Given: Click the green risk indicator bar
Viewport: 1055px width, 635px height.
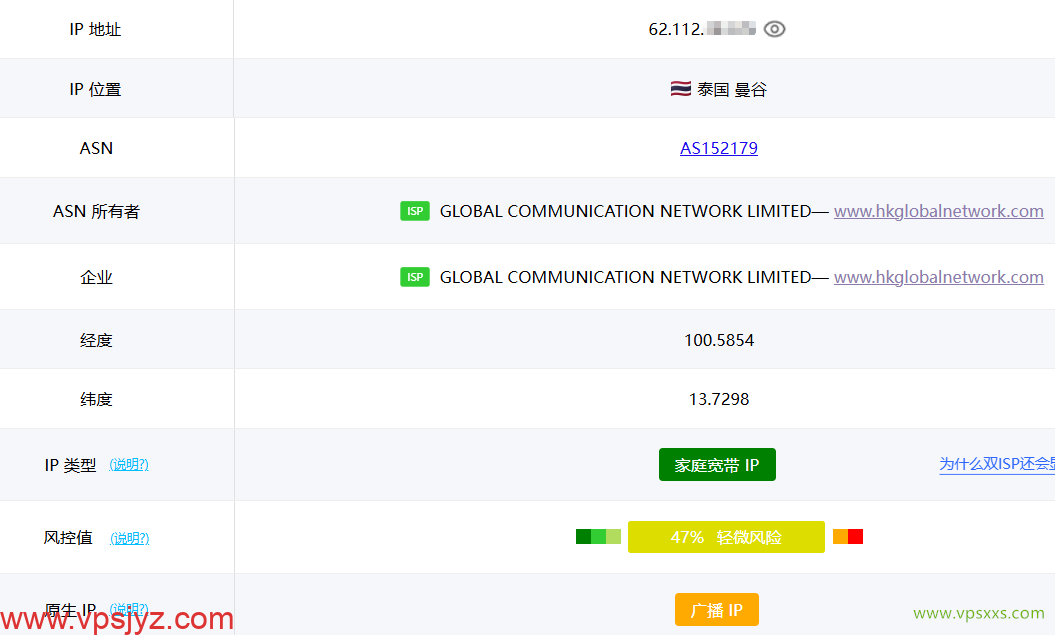Looking at the screenshot, I should point(597,536).
